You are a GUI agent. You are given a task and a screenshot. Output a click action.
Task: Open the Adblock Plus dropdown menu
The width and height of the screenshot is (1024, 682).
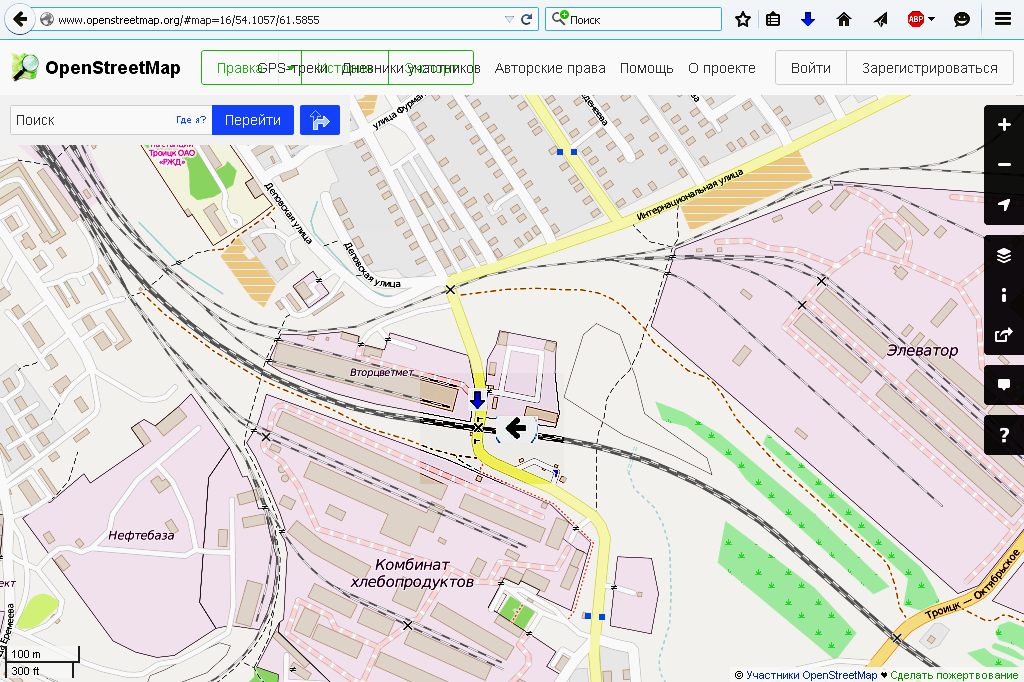[932, 19]
